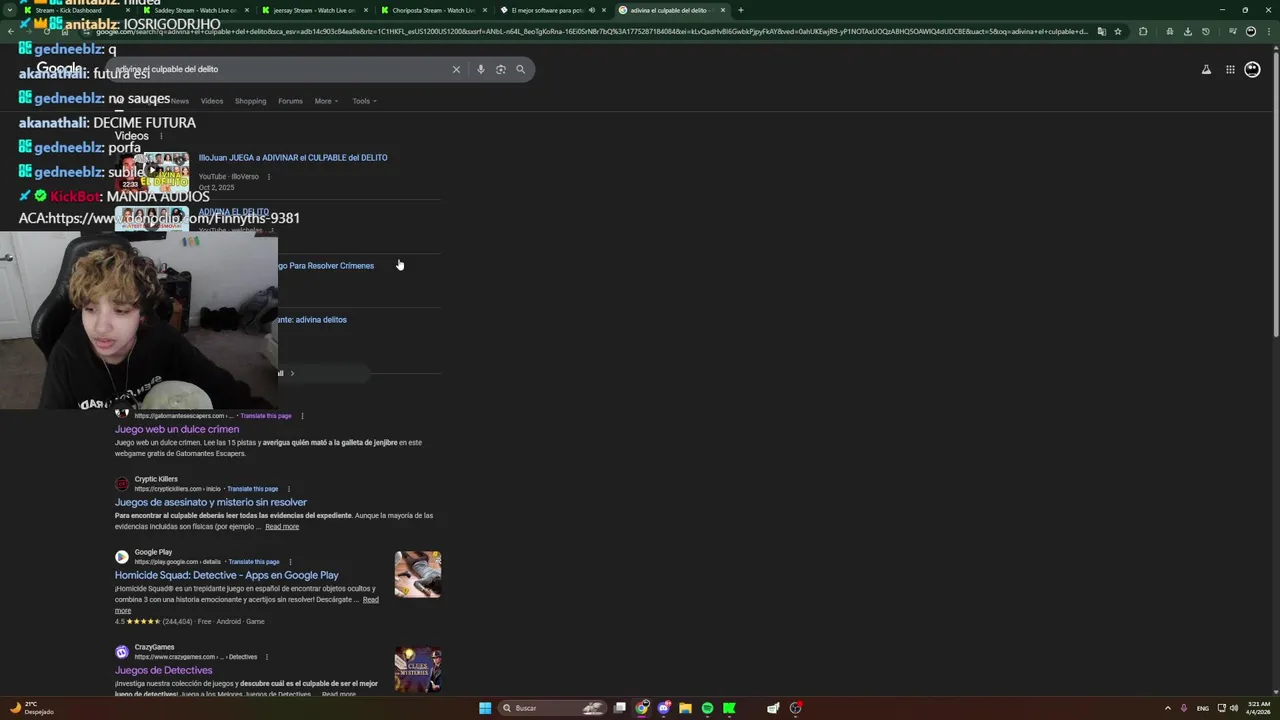Open Chrome from the taskbar
This screenshot has width=1280, height=720.
[642, 708]
